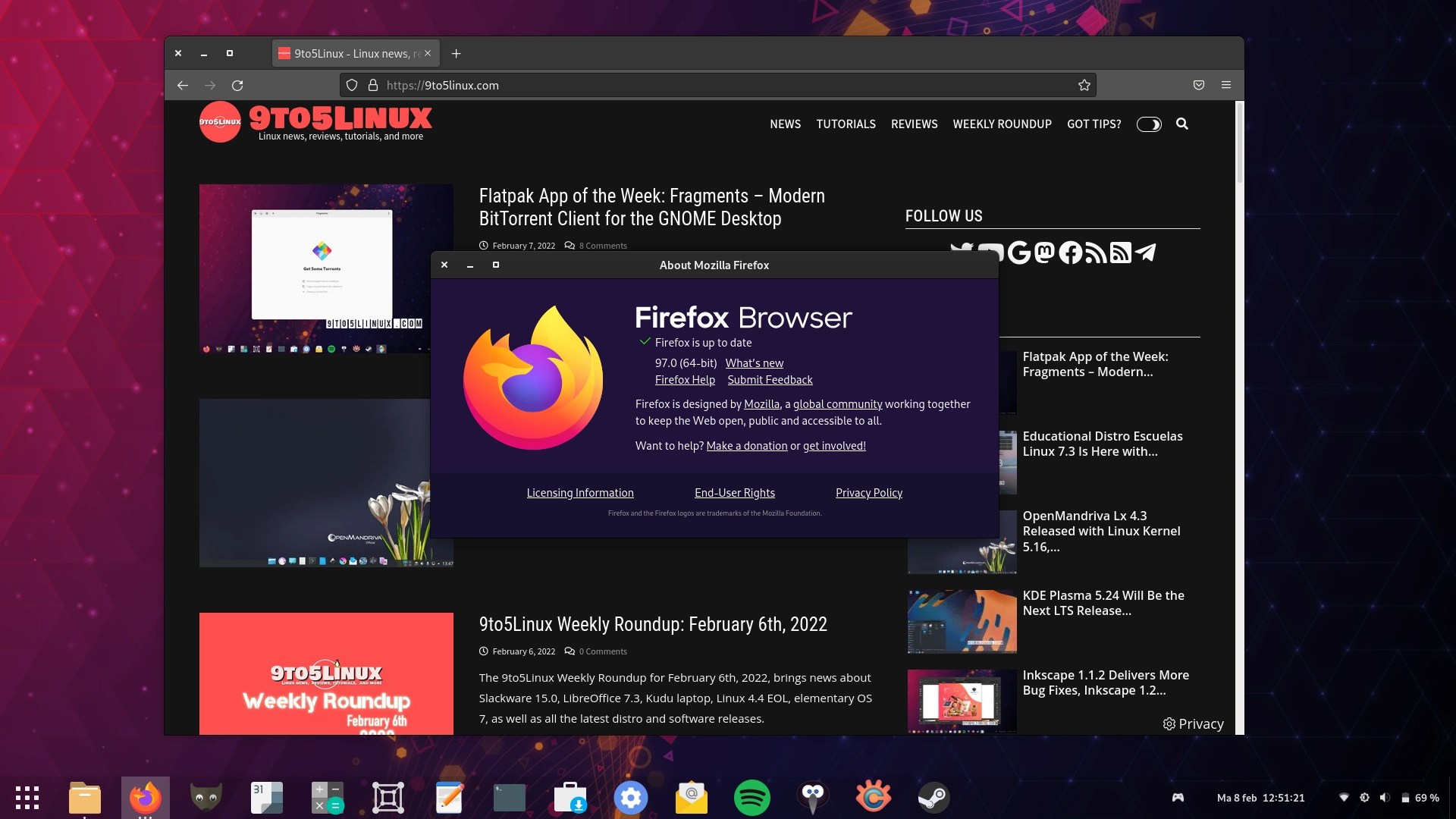Launch Steam from the taskbar

(x=933, y=796)
